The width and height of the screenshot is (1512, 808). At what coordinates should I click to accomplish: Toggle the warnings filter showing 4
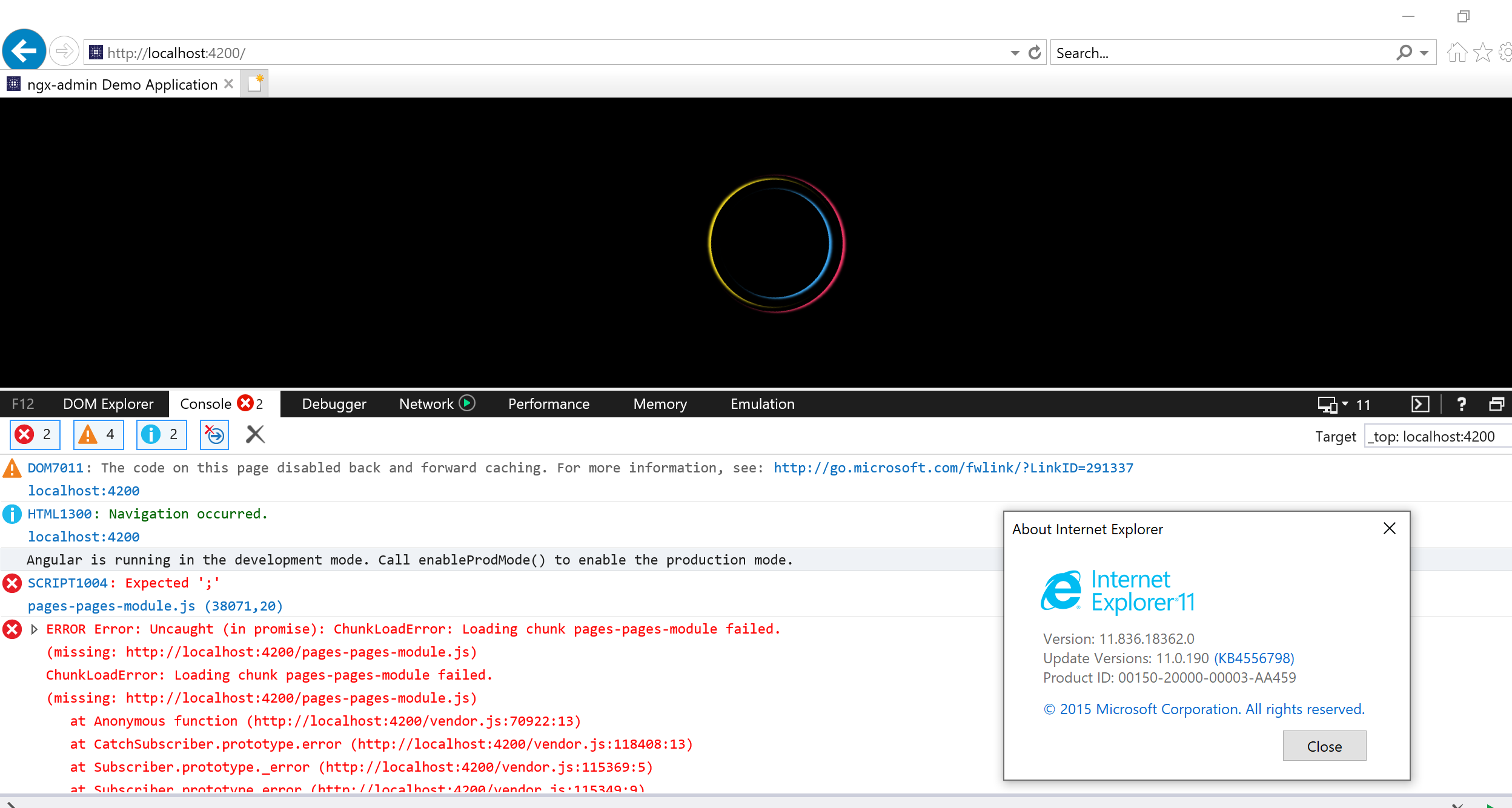pyautogui.click(x=99, y=434)
